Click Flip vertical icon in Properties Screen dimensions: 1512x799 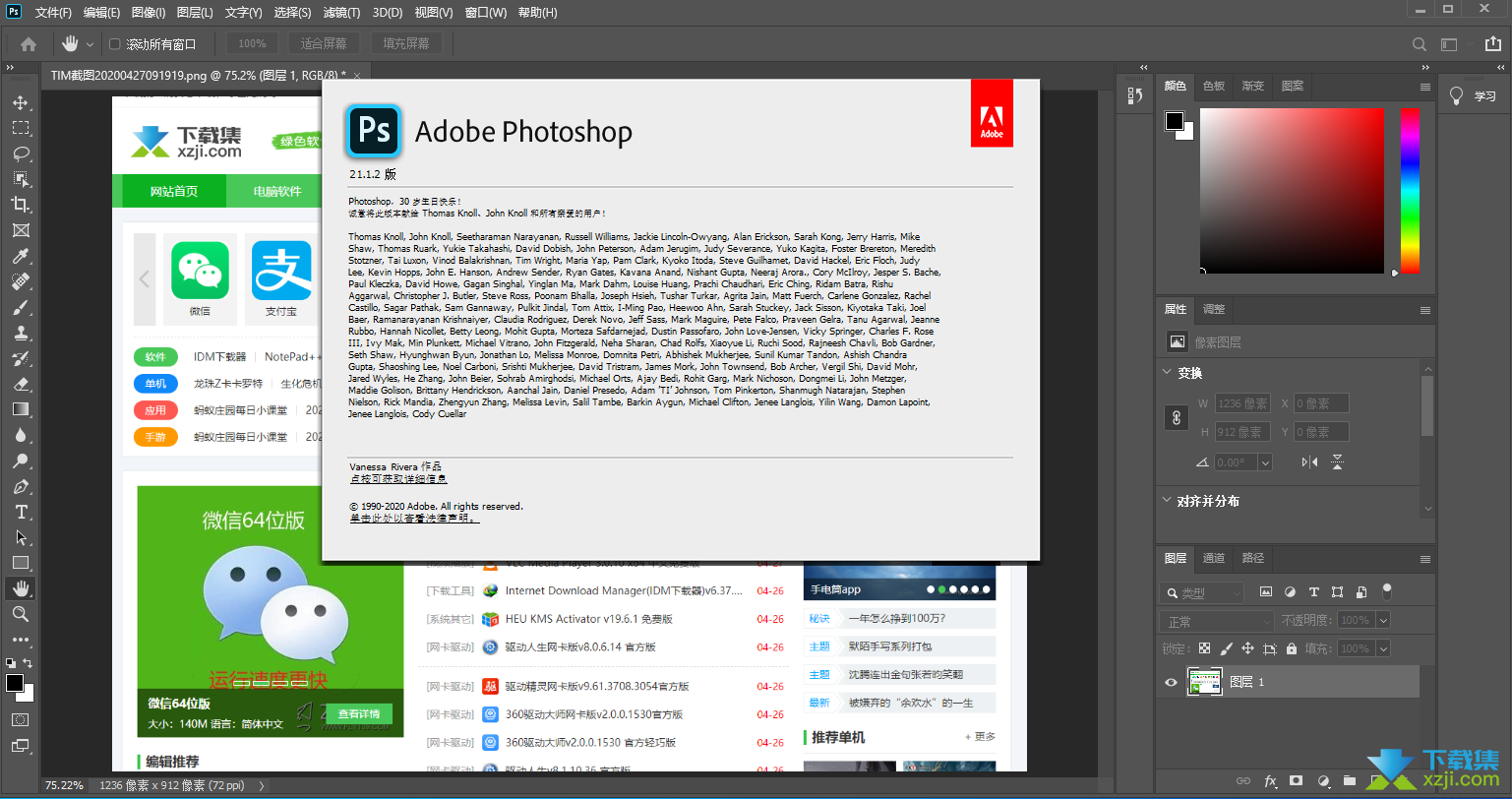[1337, 461]
